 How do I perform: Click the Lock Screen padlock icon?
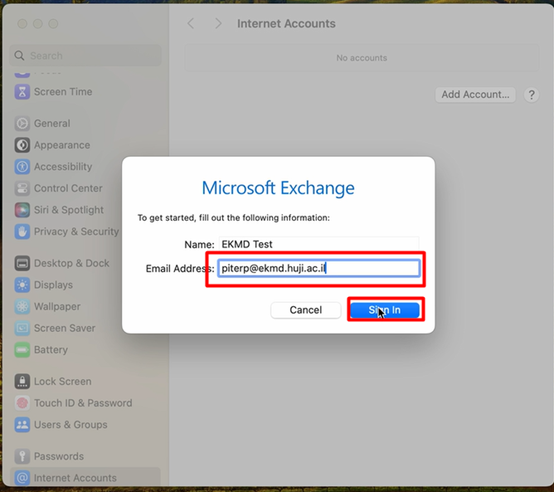pos(22,381)
